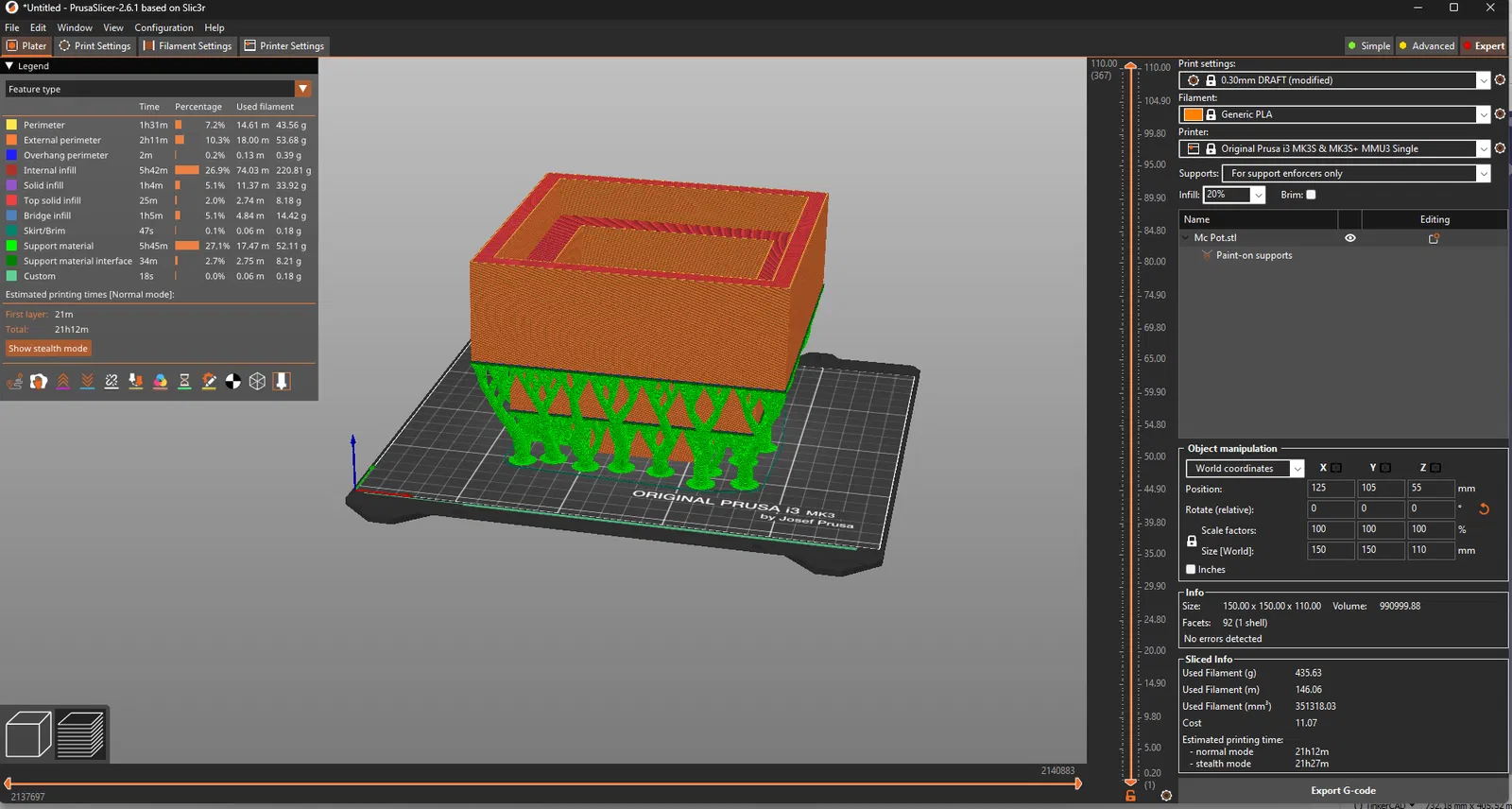Open Printer preset dropdown
The height and width of the screenshot is (809, 1512).
pyautogui.click(x=1483, y=148)
